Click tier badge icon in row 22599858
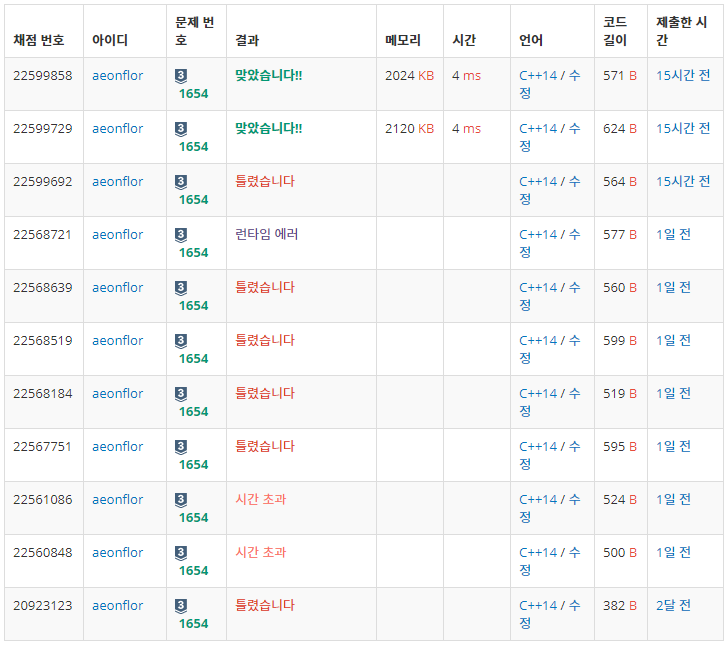This screenshot has height=646, width=726. tap(181, 76)
